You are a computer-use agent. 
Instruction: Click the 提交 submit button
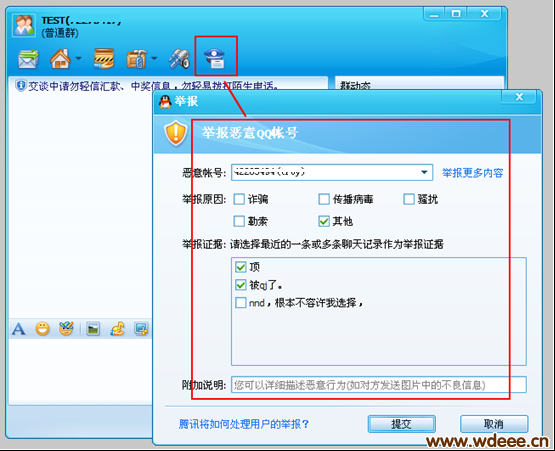pos(401,424)
